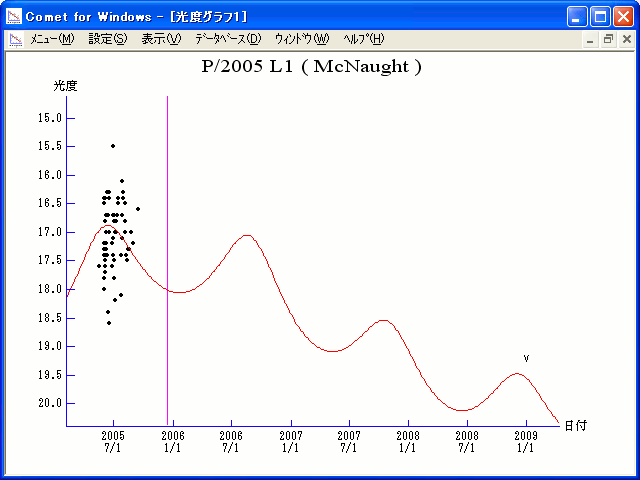
Task: Click the P/2005 L1 (McNaught) graph title
Action: point(312,67)
